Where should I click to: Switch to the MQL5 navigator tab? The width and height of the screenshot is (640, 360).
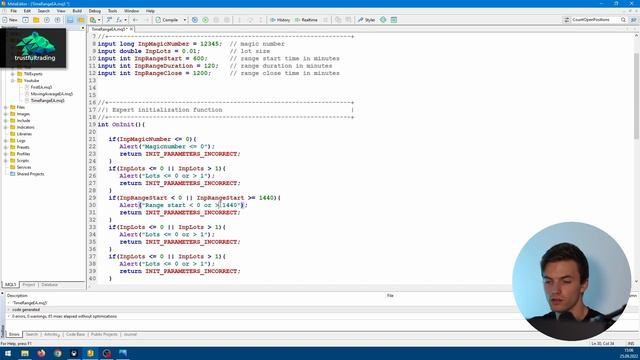tap(10, 284)
